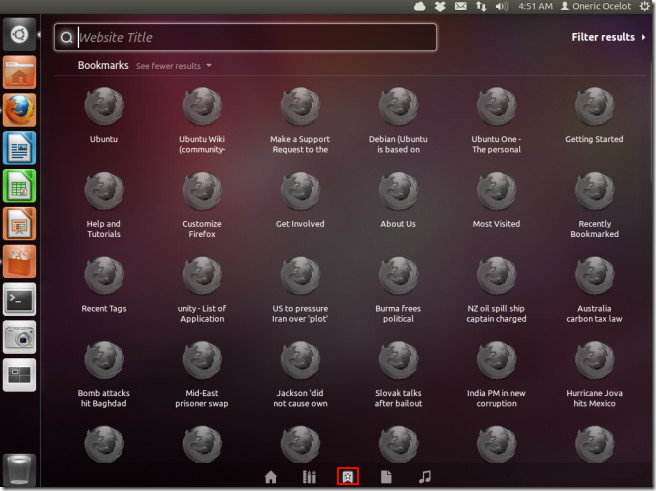
Task: Open the Dropbox indicator in top panel
Action: [x=440, y=6]
